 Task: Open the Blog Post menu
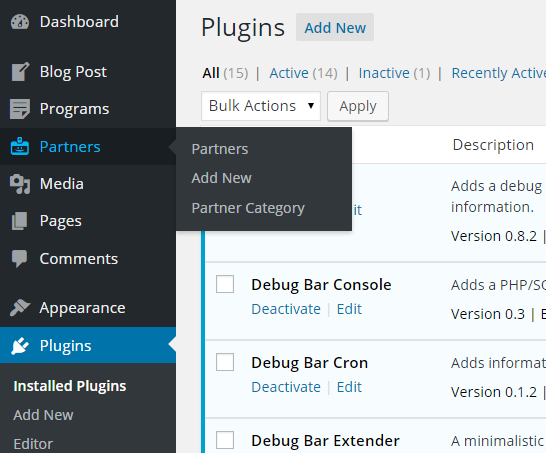pyautogui.click(x=88, y=72)
